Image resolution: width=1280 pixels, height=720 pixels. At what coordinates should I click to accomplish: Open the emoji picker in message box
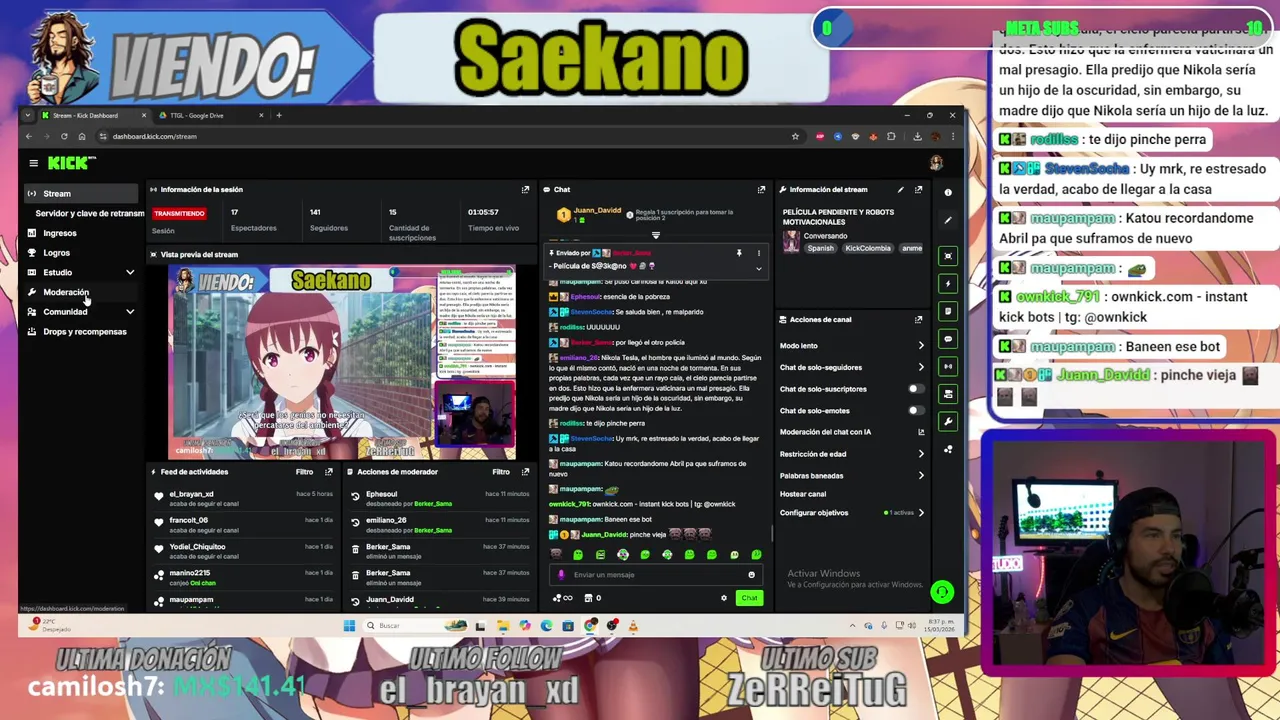click(x=751, y=575)
